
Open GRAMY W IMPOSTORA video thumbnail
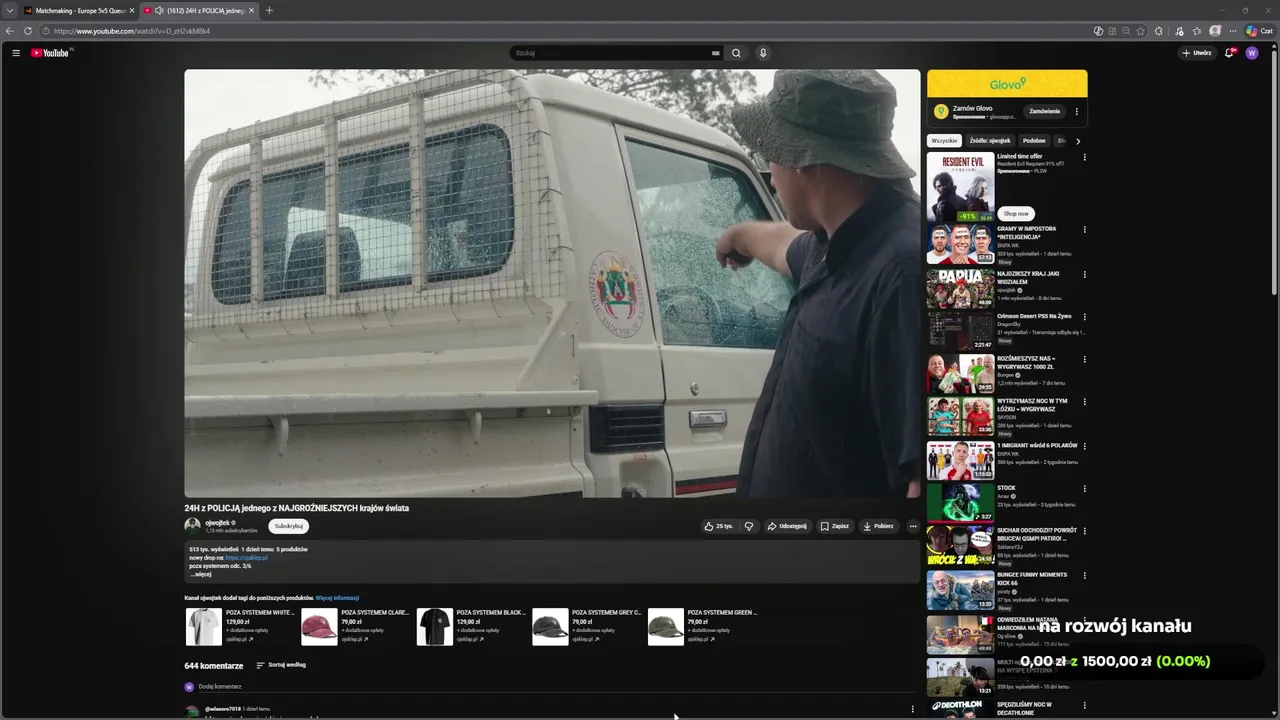[960, 244]
